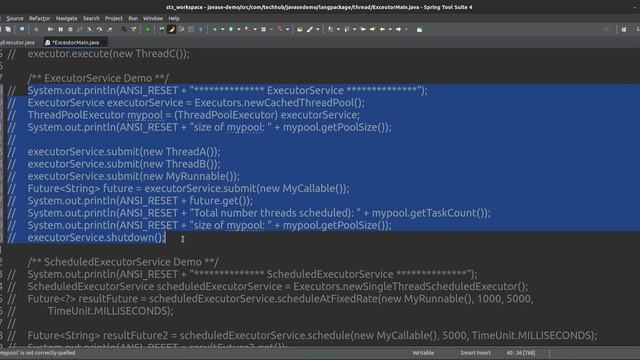640x360 pixels.
Task: Click the Back navigation arrow
Action: (382, 29)
